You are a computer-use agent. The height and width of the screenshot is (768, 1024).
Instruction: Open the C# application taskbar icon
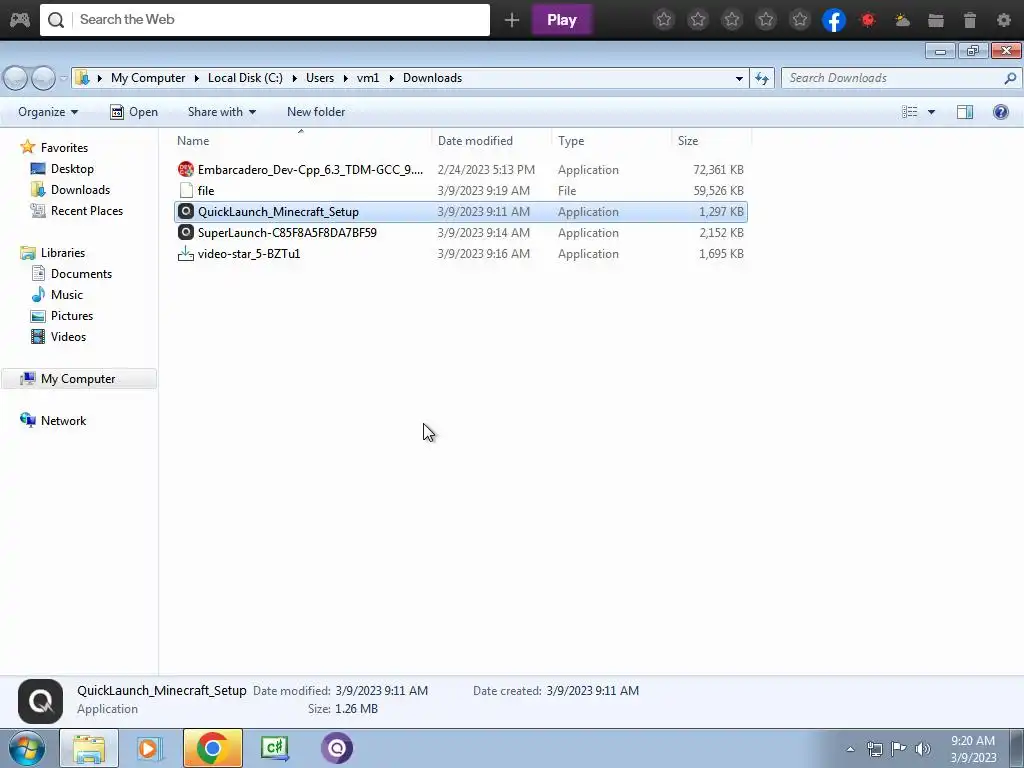tap(274, 748)
